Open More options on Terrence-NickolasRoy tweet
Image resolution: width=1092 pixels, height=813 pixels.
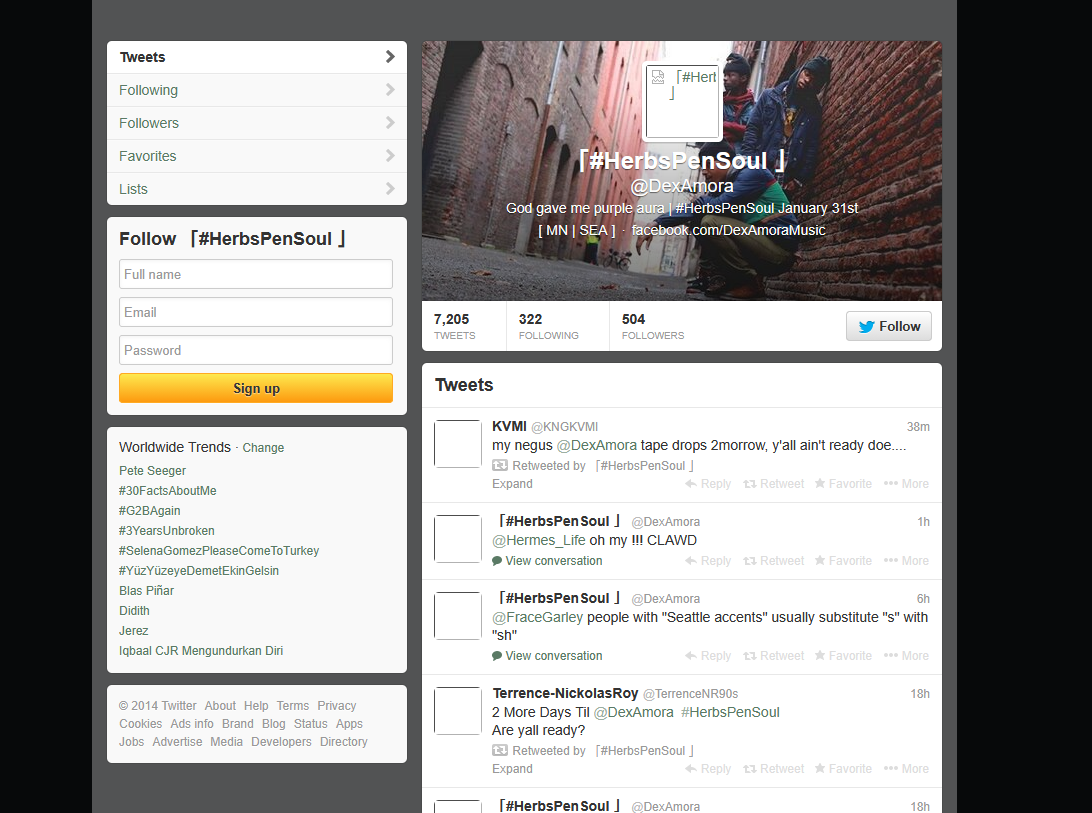905,768
